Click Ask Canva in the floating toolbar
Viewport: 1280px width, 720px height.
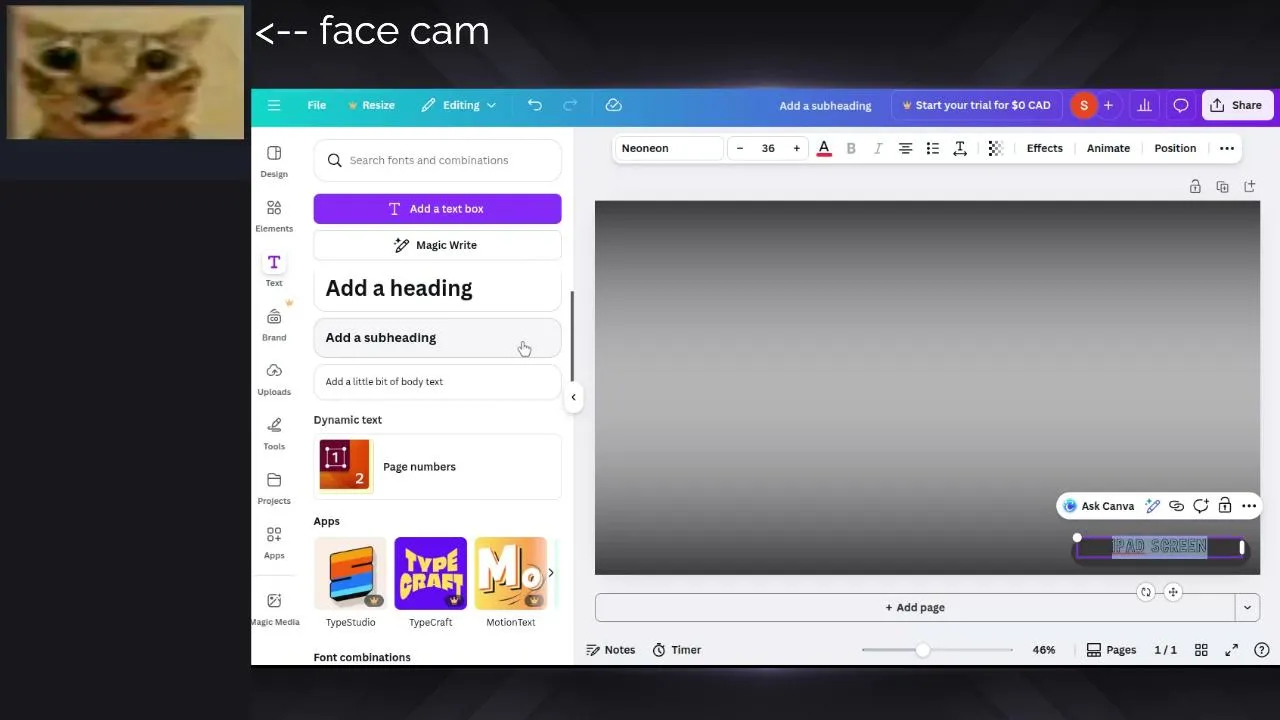[1098, 506]
